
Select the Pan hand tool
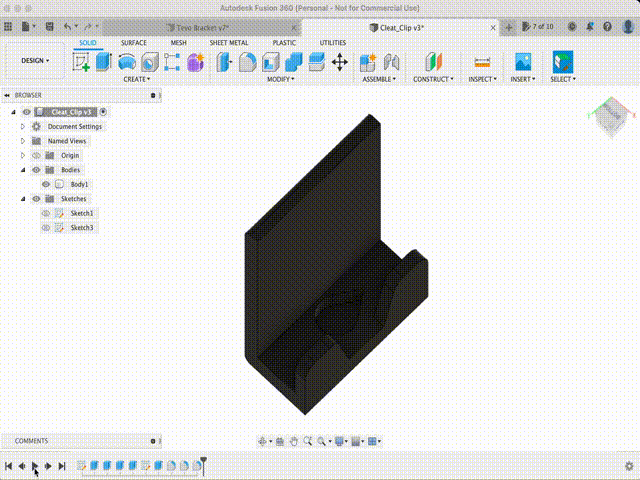pos(294,441)
